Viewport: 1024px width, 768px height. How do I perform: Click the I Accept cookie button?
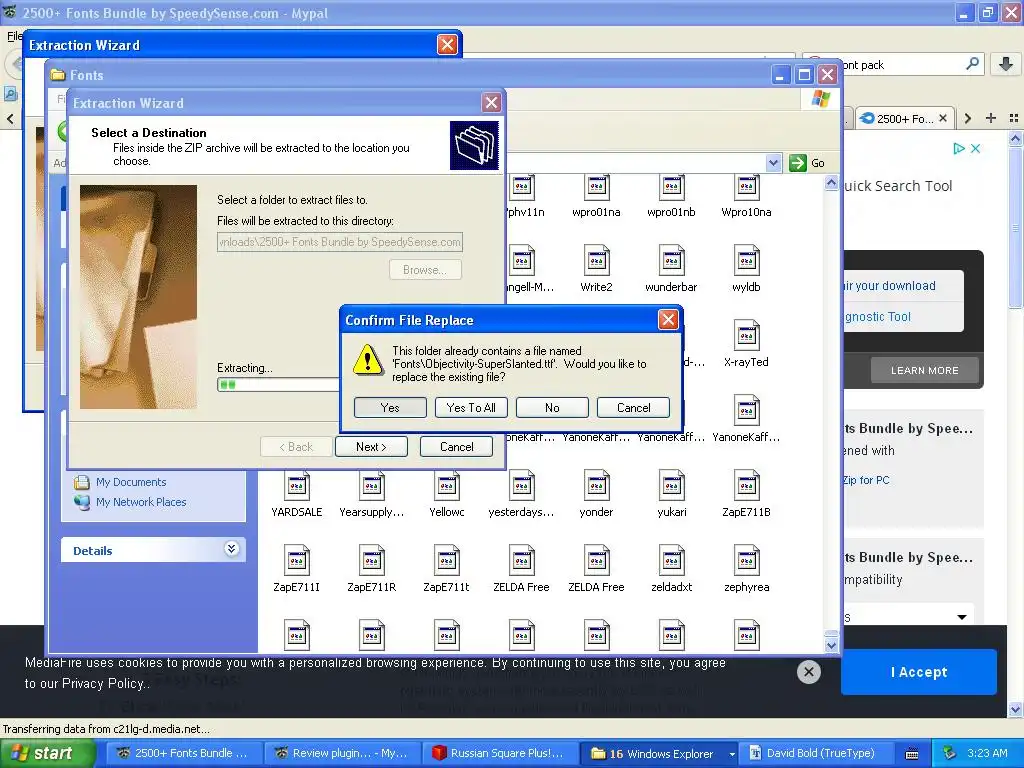919,672
